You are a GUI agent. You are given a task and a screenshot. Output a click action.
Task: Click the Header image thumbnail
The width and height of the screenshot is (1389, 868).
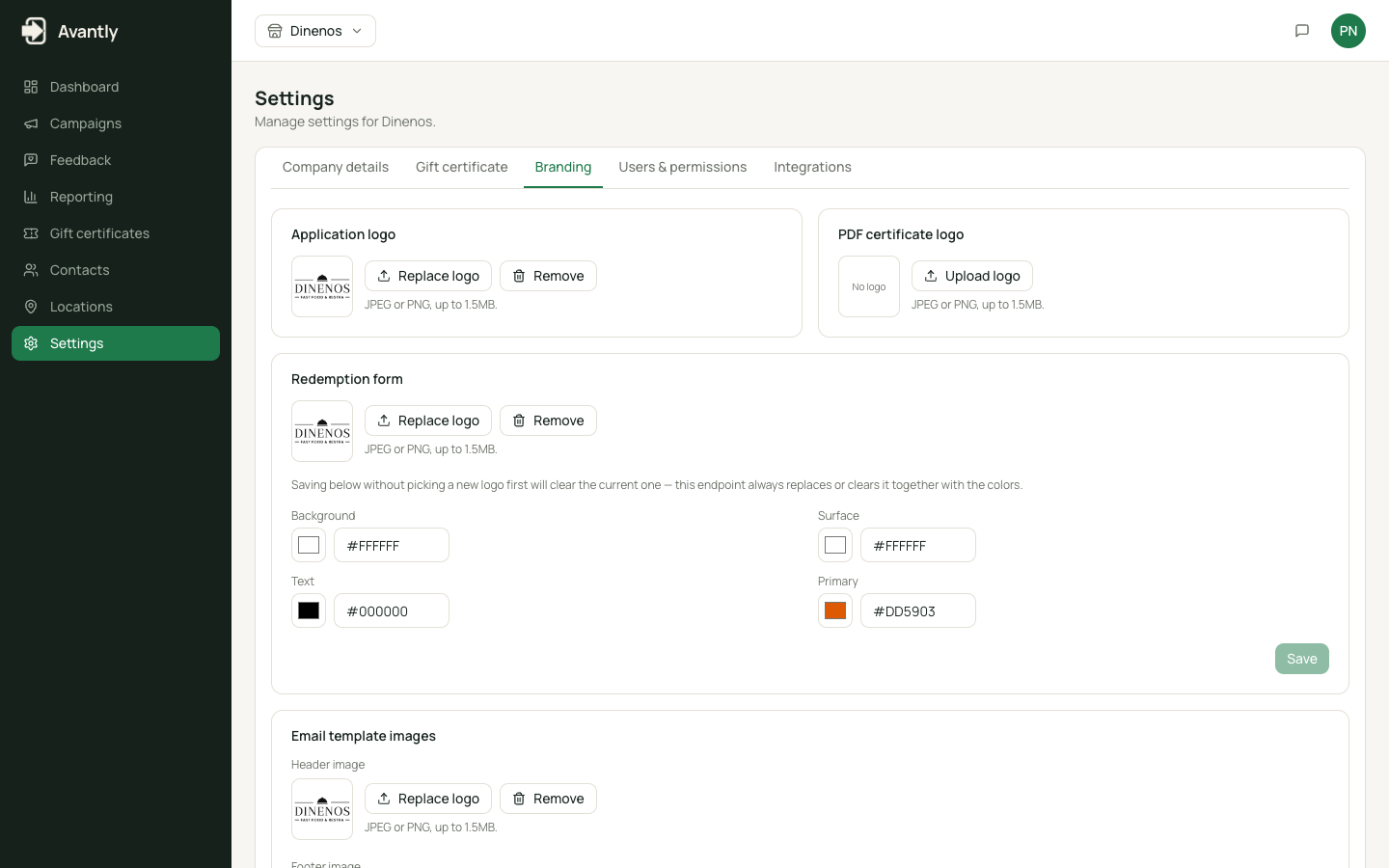coord(322,809)
